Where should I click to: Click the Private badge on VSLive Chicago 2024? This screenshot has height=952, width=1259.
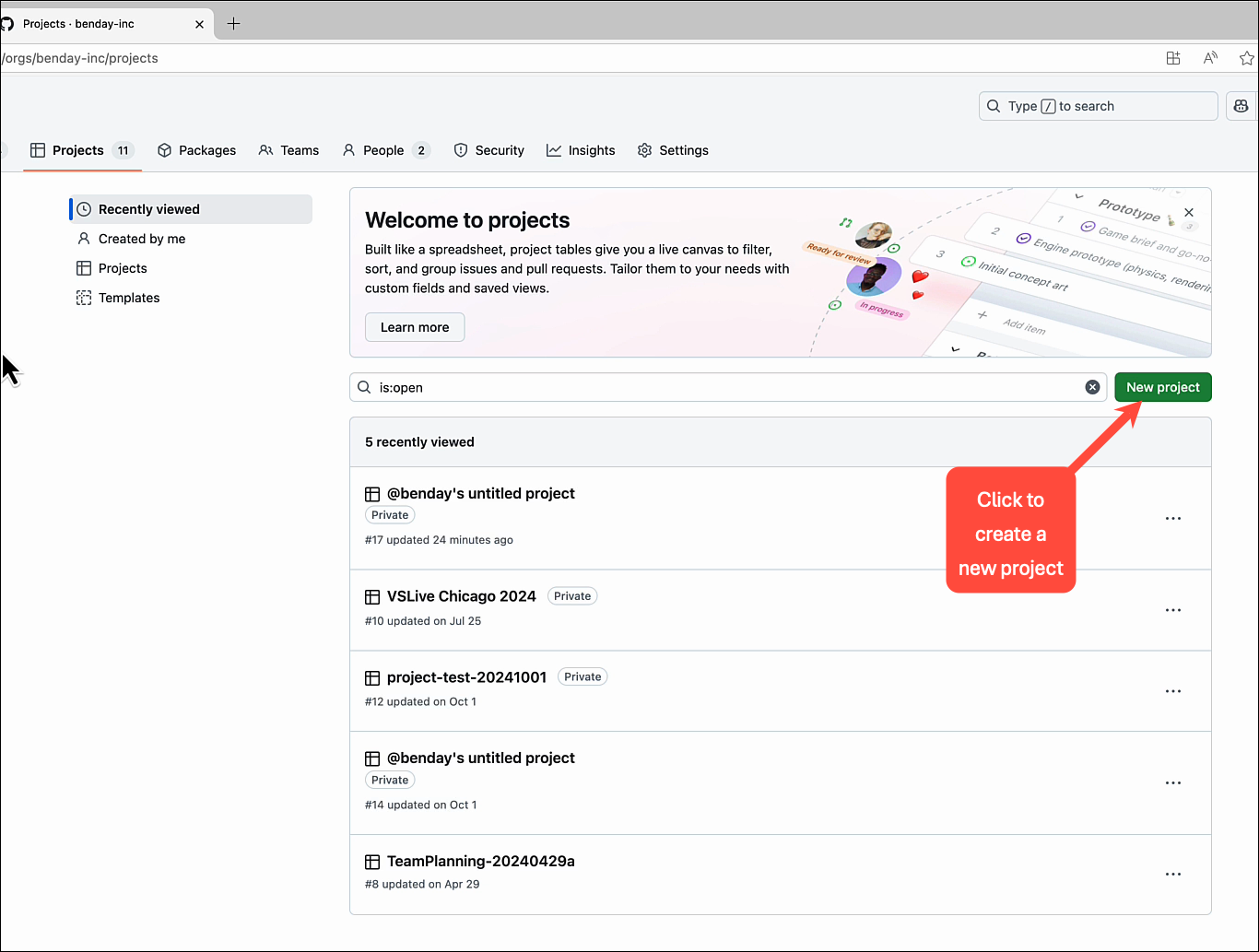tap(572, 596)
